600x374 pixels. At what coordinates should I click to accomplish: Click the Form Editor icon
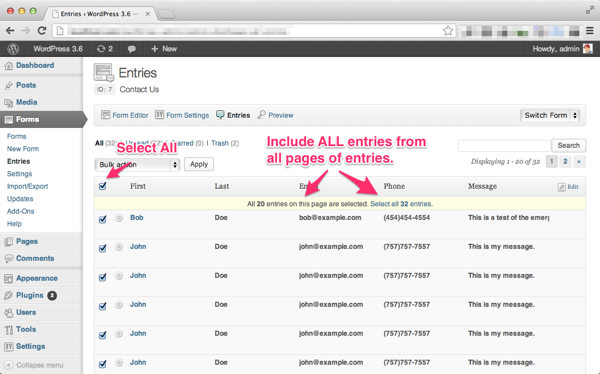106,115
